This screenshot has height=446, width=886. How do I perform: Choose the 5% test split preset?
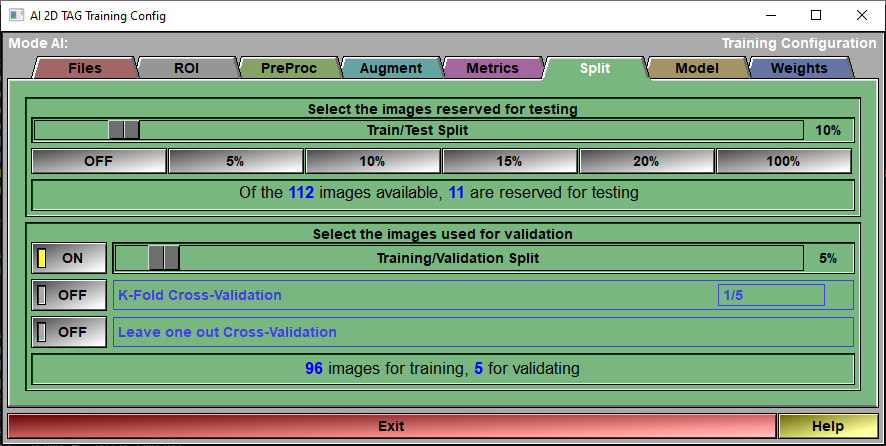click(x=235, y=161)
